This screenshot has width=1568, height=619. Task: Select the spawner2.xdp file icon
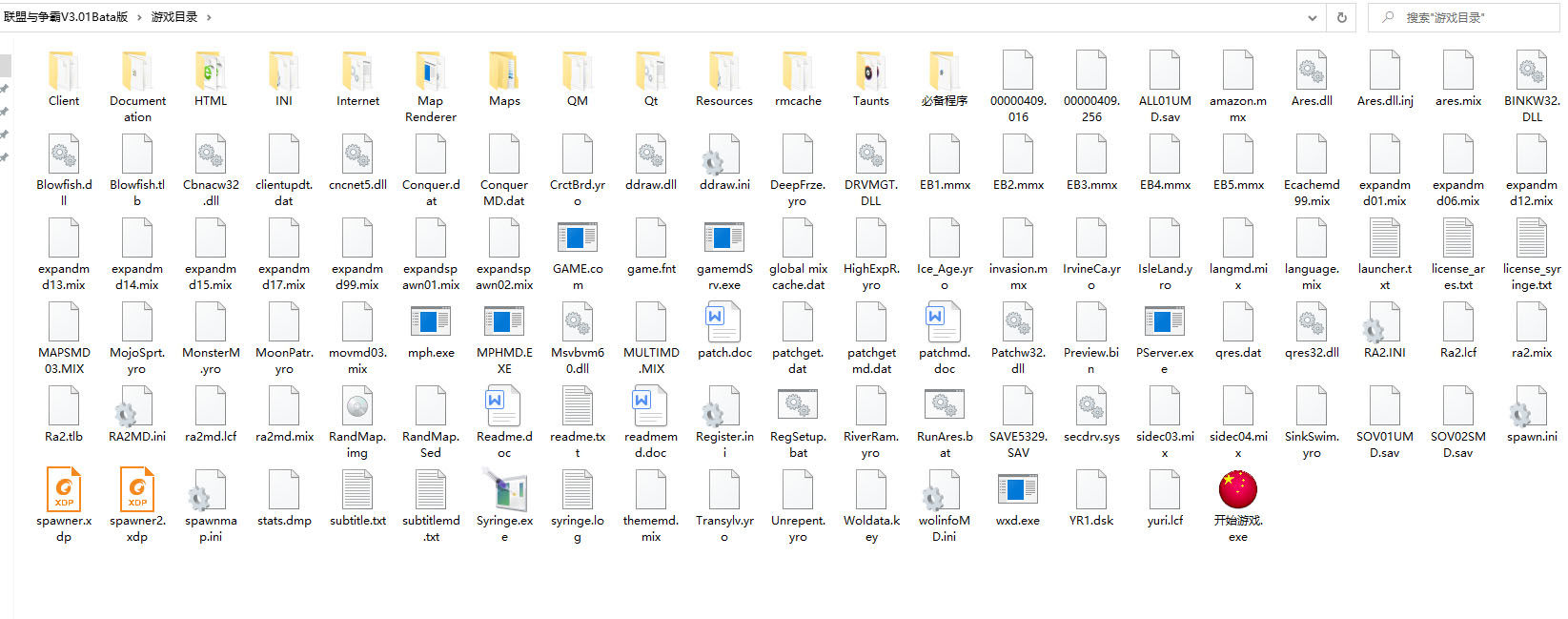point(137,489)
